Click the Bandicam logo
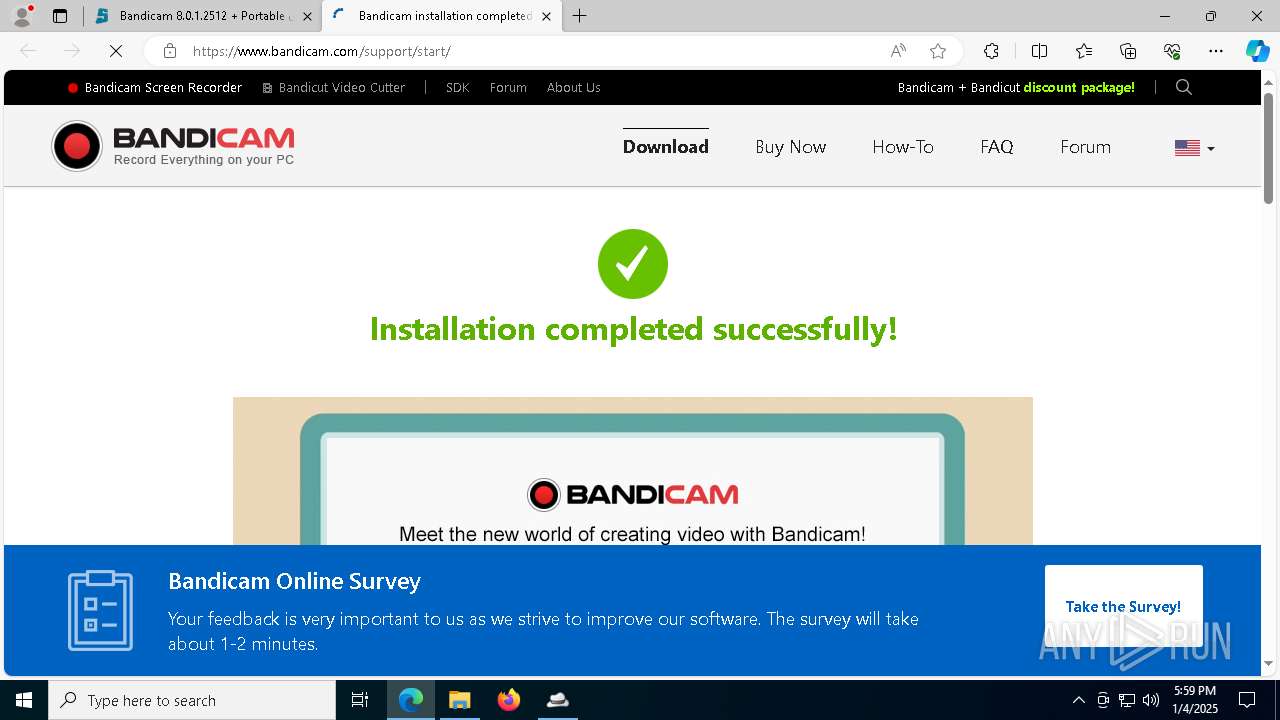1280x720 pixels. 173,146
